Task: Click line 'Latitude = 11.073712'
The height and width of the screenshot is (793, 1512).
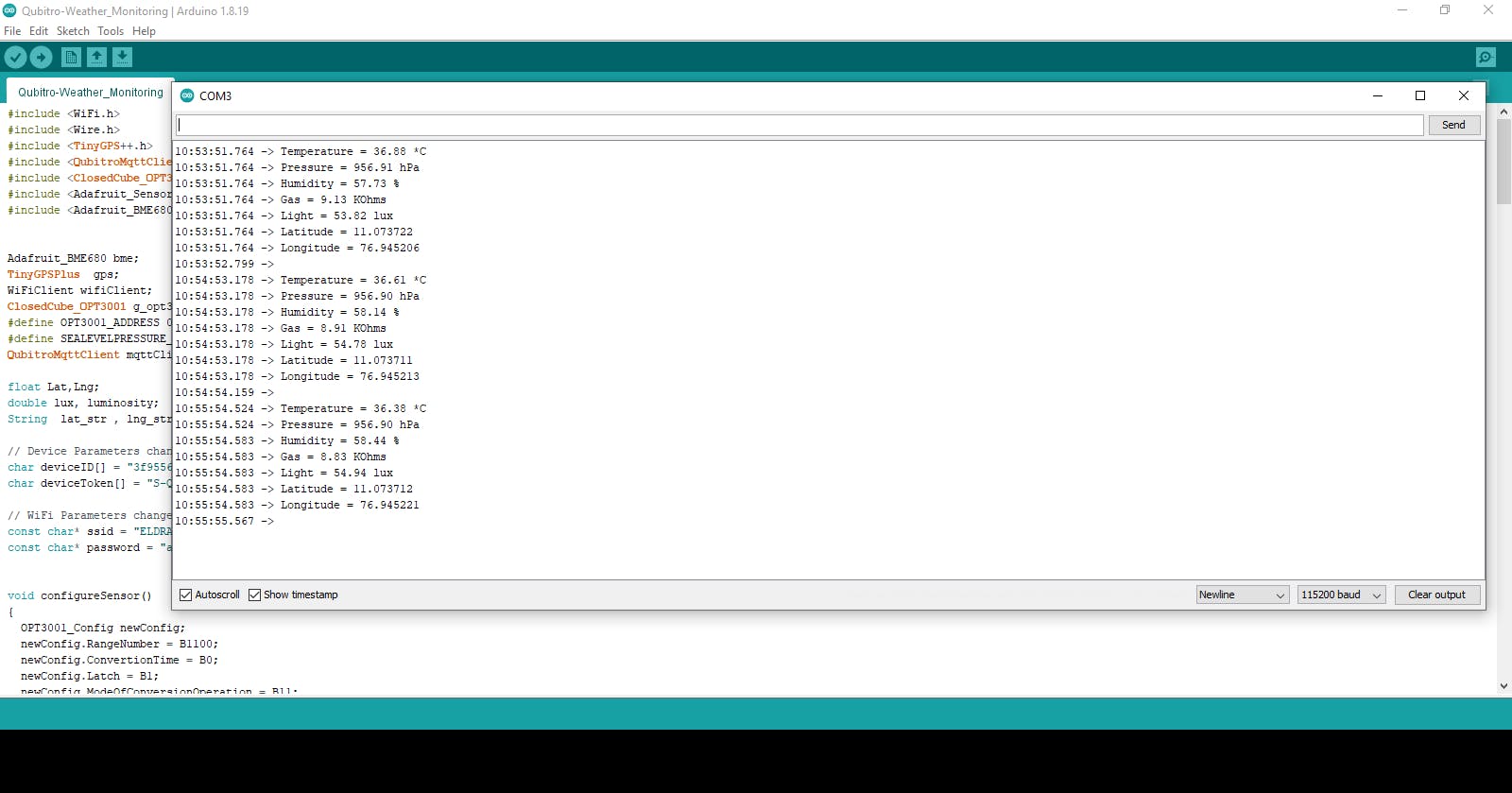Action: pos(347,489)
